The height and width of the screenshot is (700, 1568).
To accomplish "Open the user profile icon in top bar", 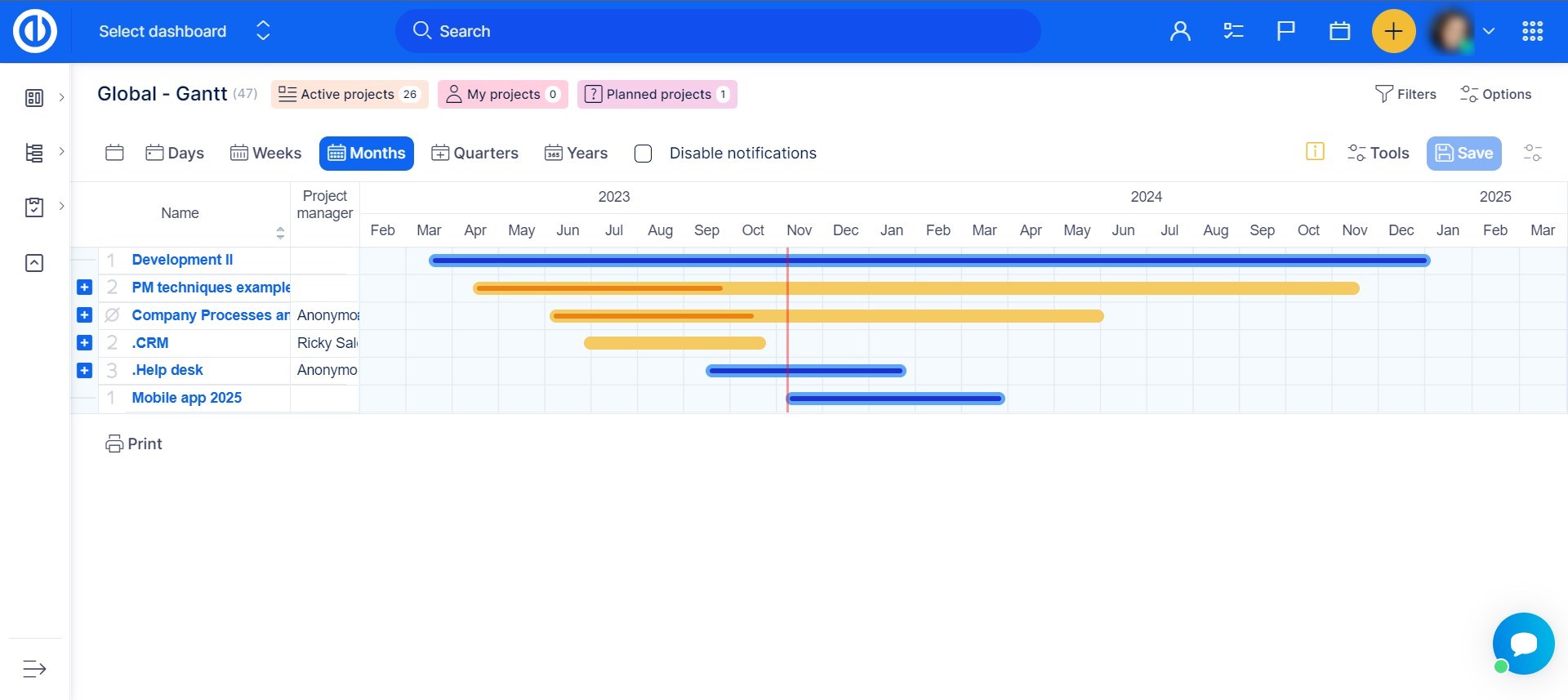I will (x=1180, y=31).
